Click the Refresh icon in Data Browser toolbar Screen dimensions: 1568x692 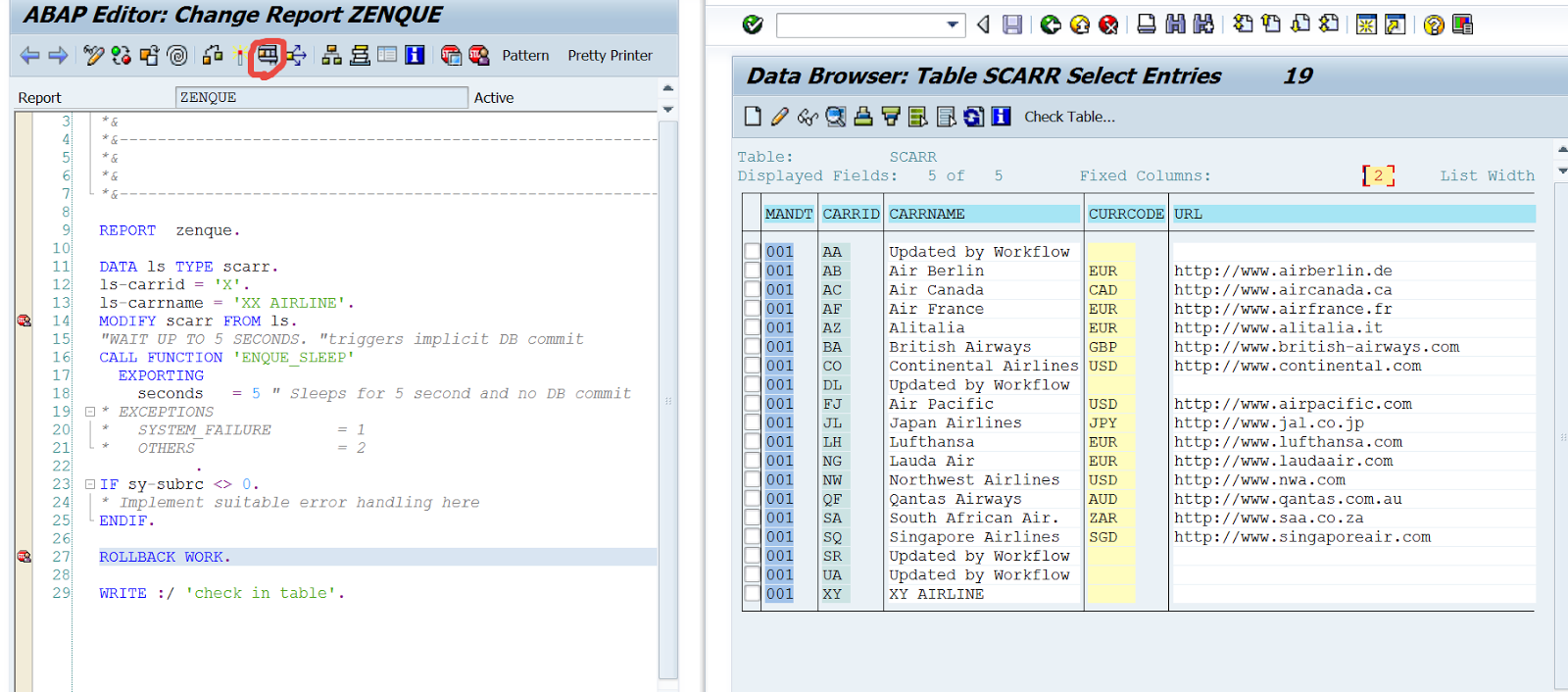(973, 117)
